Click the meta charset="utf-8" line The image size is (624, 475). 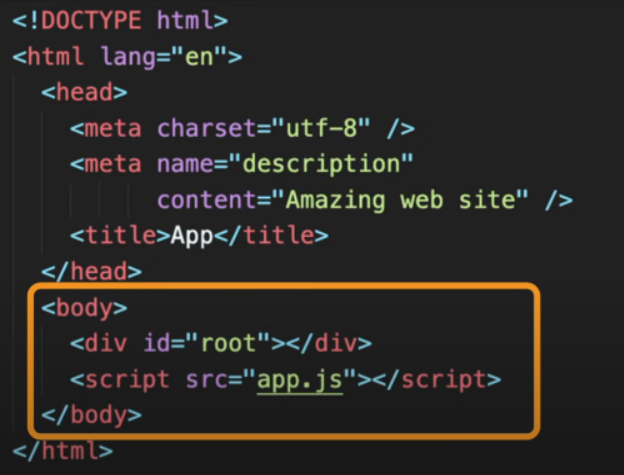point(242,128)
